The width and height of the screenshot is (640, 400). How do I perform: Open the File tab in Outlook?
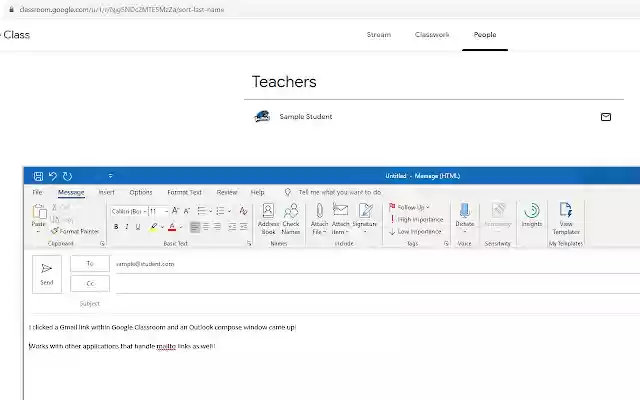[37, 192]
